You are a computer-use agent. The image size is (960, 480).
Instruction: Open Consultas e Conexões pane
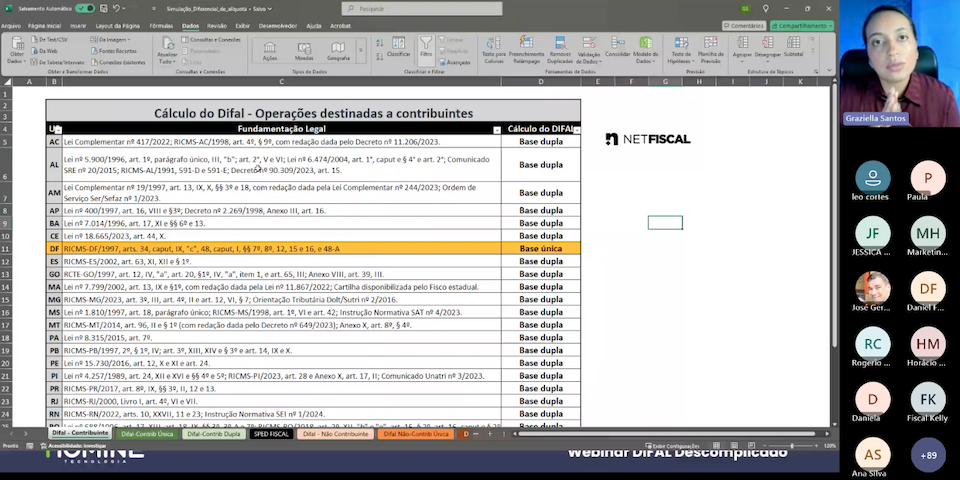pos(211,39)
